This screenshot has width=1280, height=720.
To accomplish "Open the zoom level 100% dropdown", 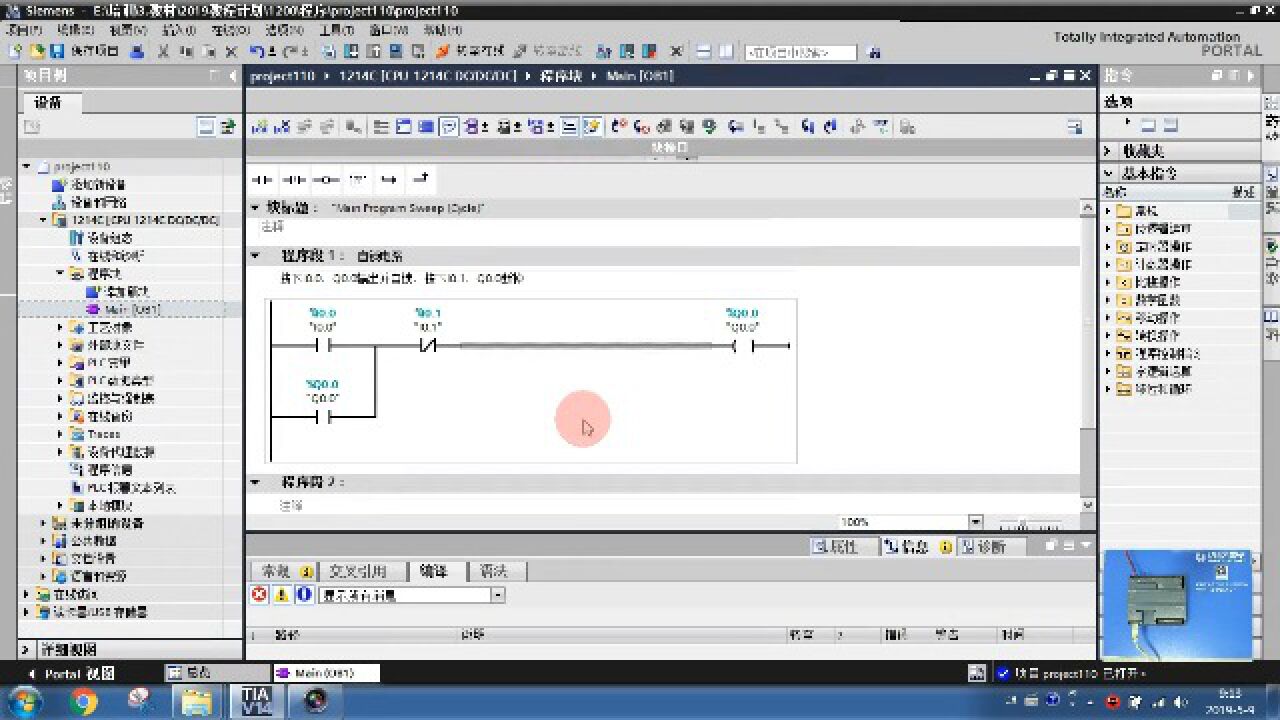I will coord(975,522).
